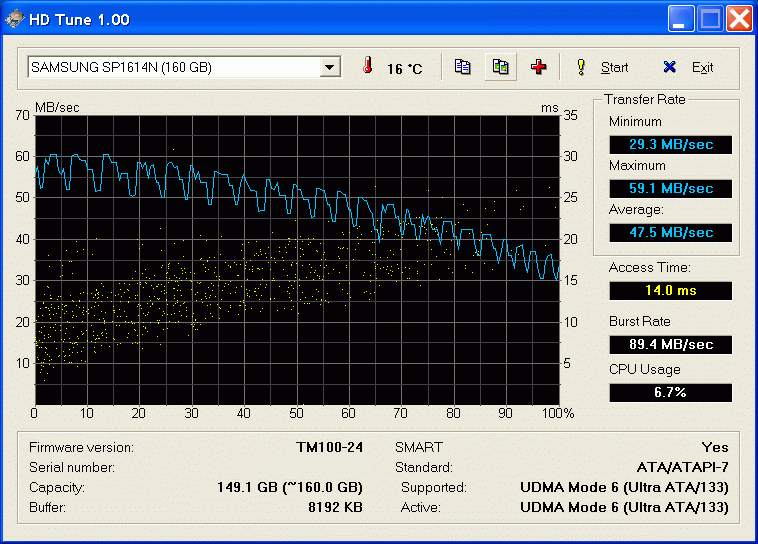Click the blue X Exit icon
This screenshot has height=544, width=758.
click(670, 67)
